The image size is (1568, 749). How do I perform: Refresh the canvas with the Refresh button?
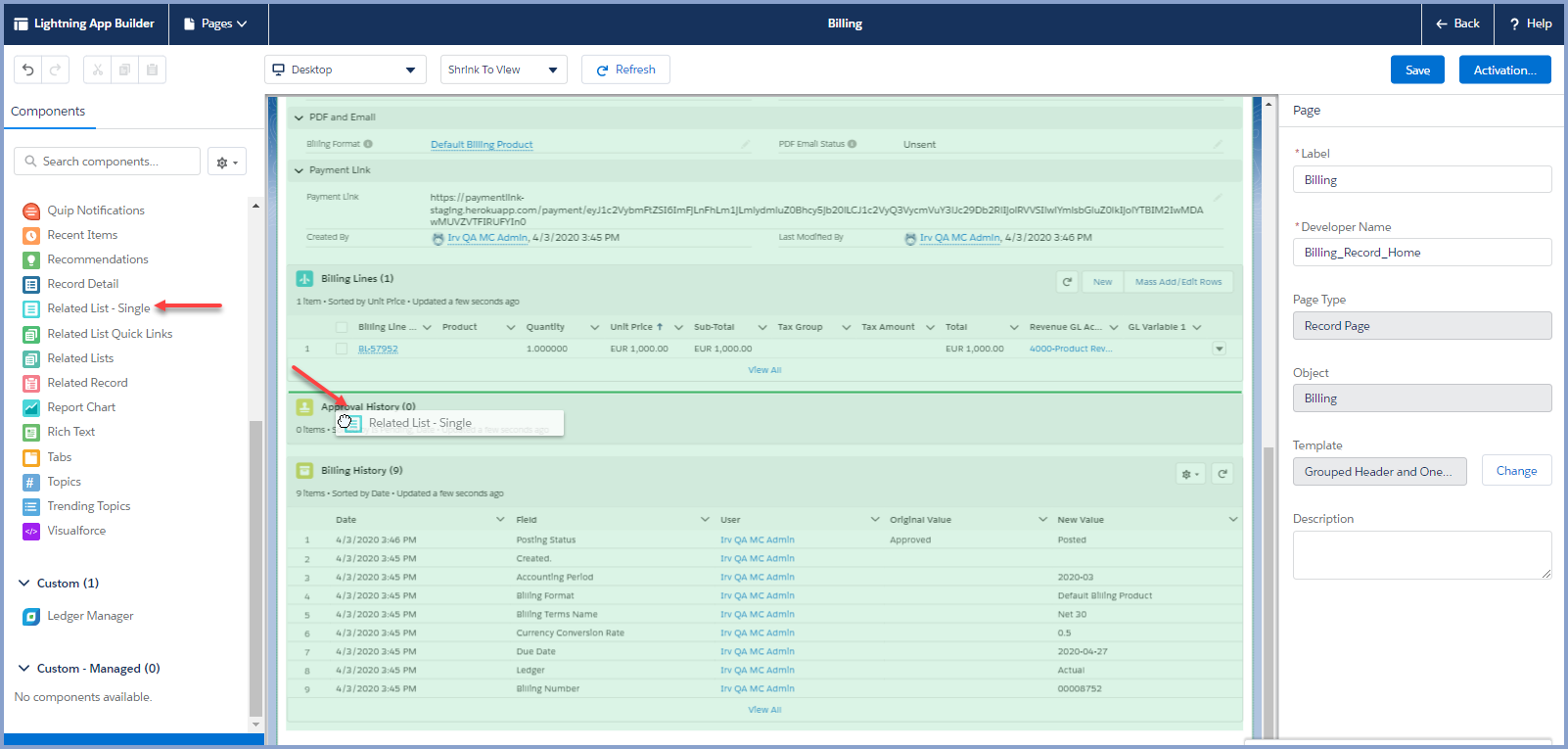pos(625,70)
